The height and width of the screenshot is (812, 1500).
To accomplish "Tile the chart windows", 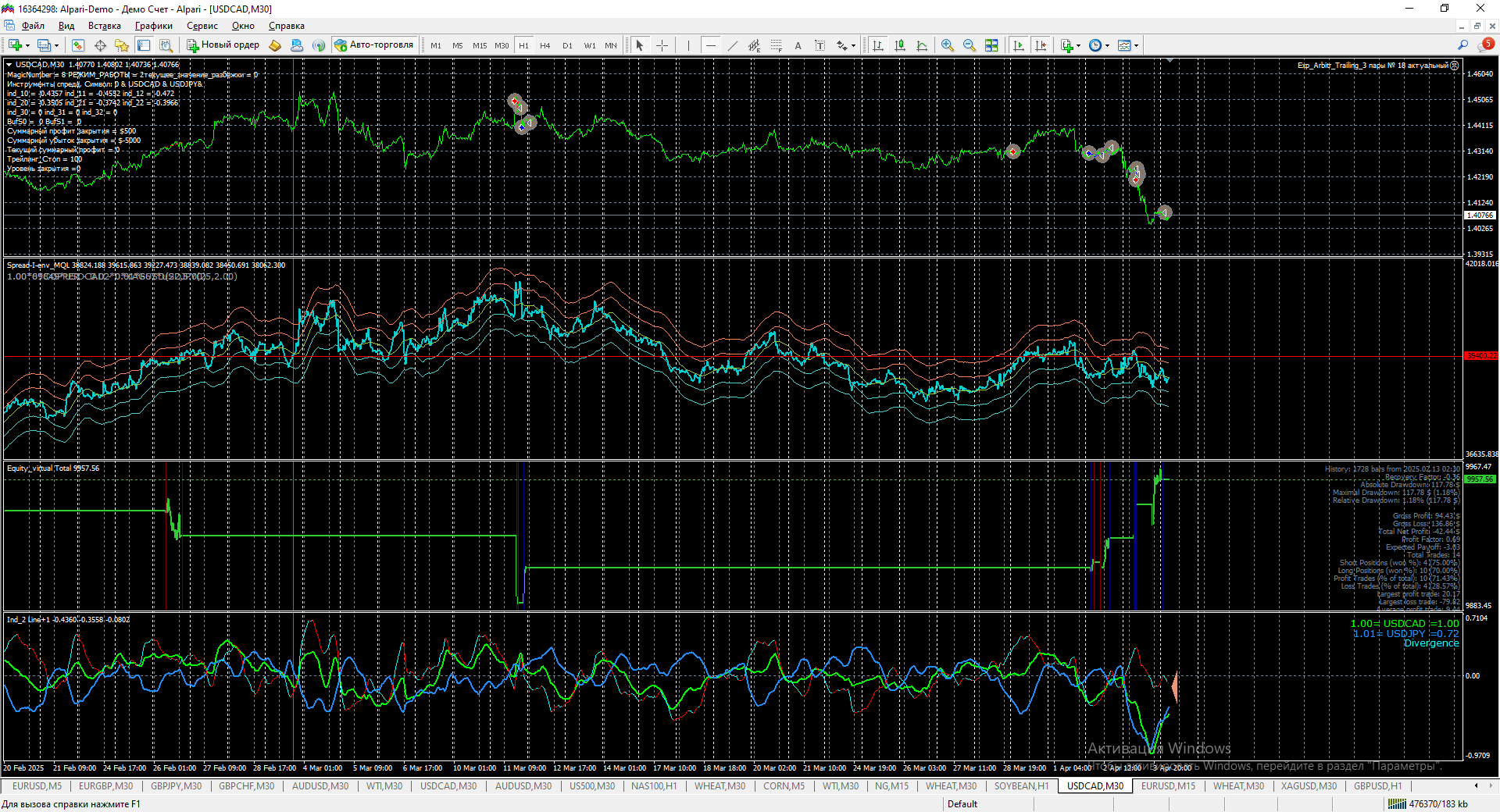I will click(x=991, y=45).
